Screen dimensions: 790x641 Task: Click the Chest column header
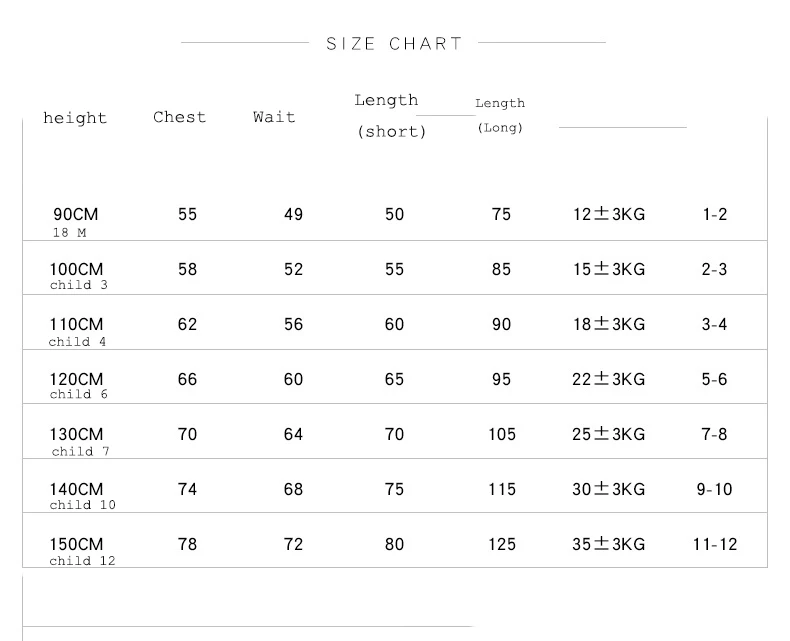180,117
